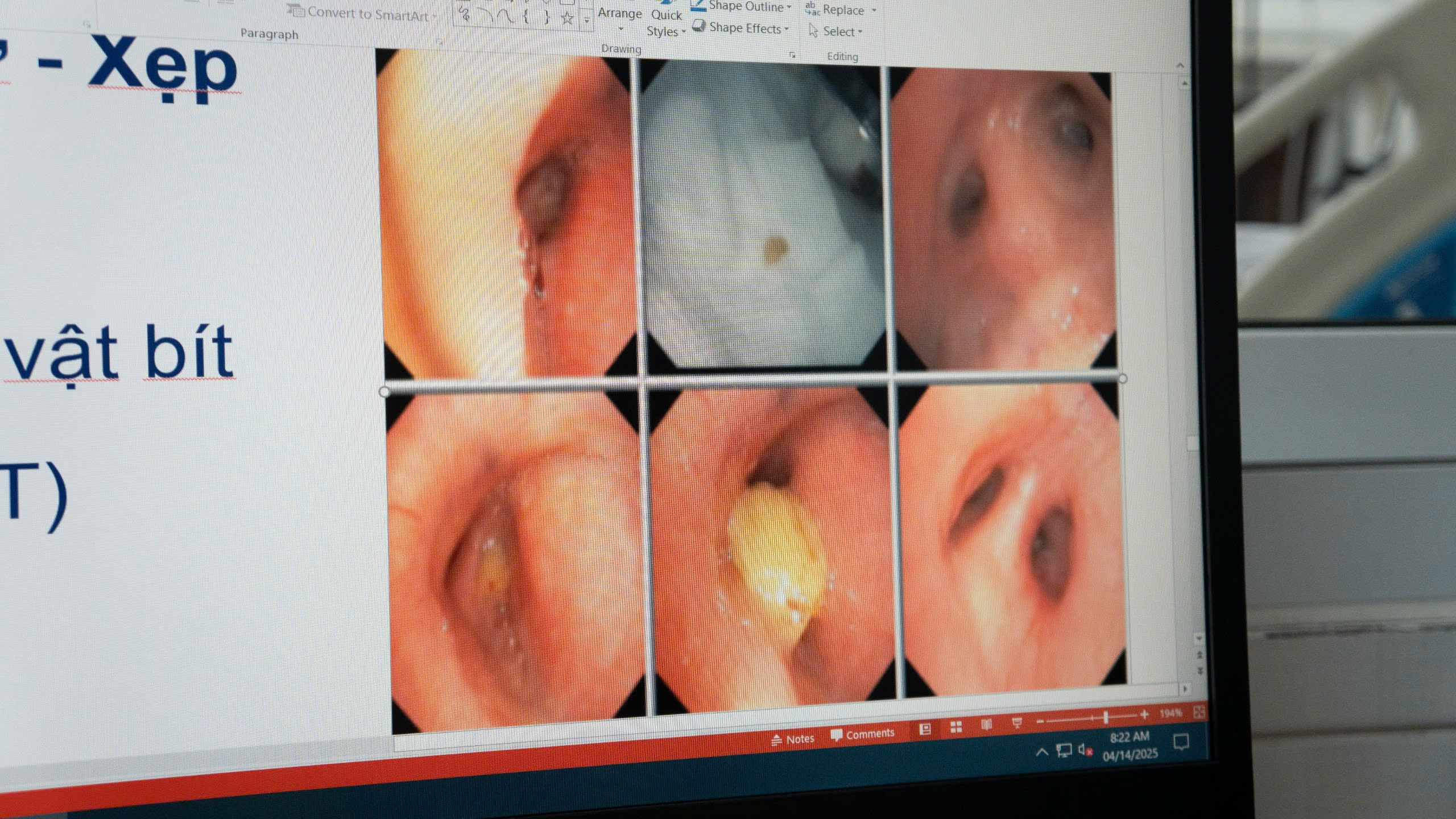Start the Slide Show from status bar
1456x819 pixels.
tap(1017, 722)
